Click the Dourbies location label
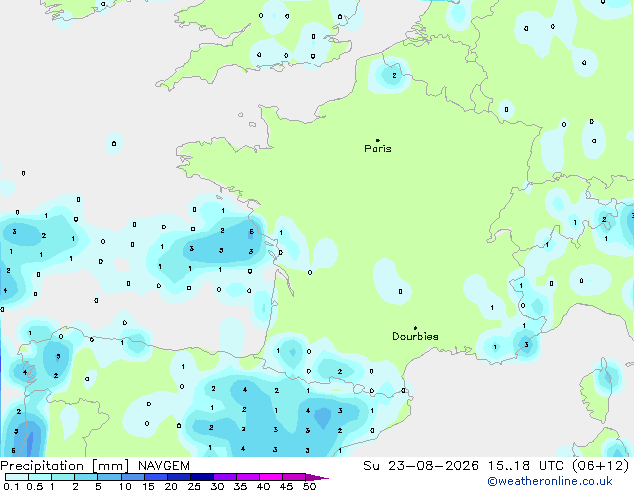 pos(415,336)
